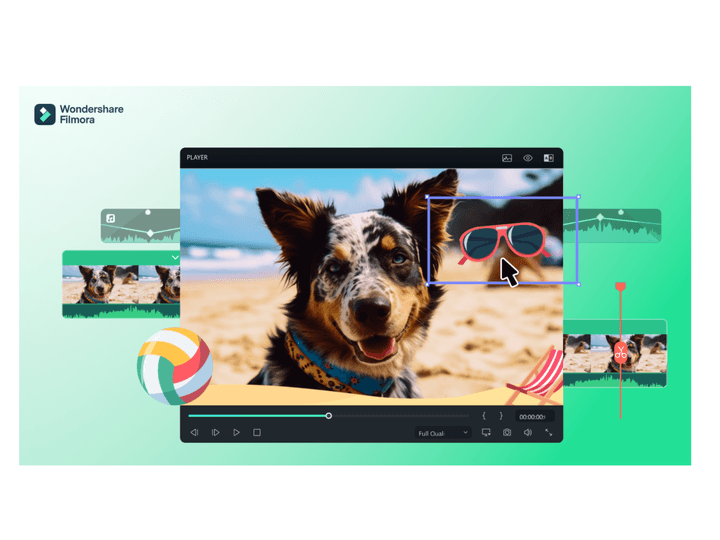Image resolution: width=720 pixels, height=540 pixels.
Task: Set mark in with left brace icon
Action: click(484, 416)
